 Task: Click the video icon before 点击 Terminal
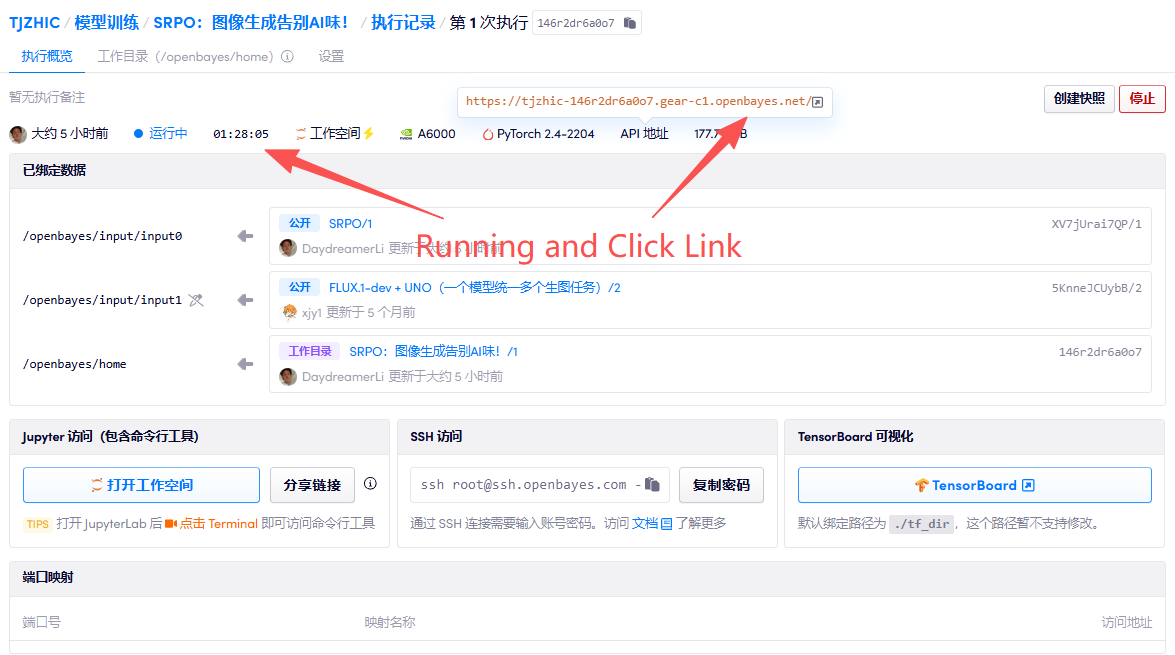171,523
